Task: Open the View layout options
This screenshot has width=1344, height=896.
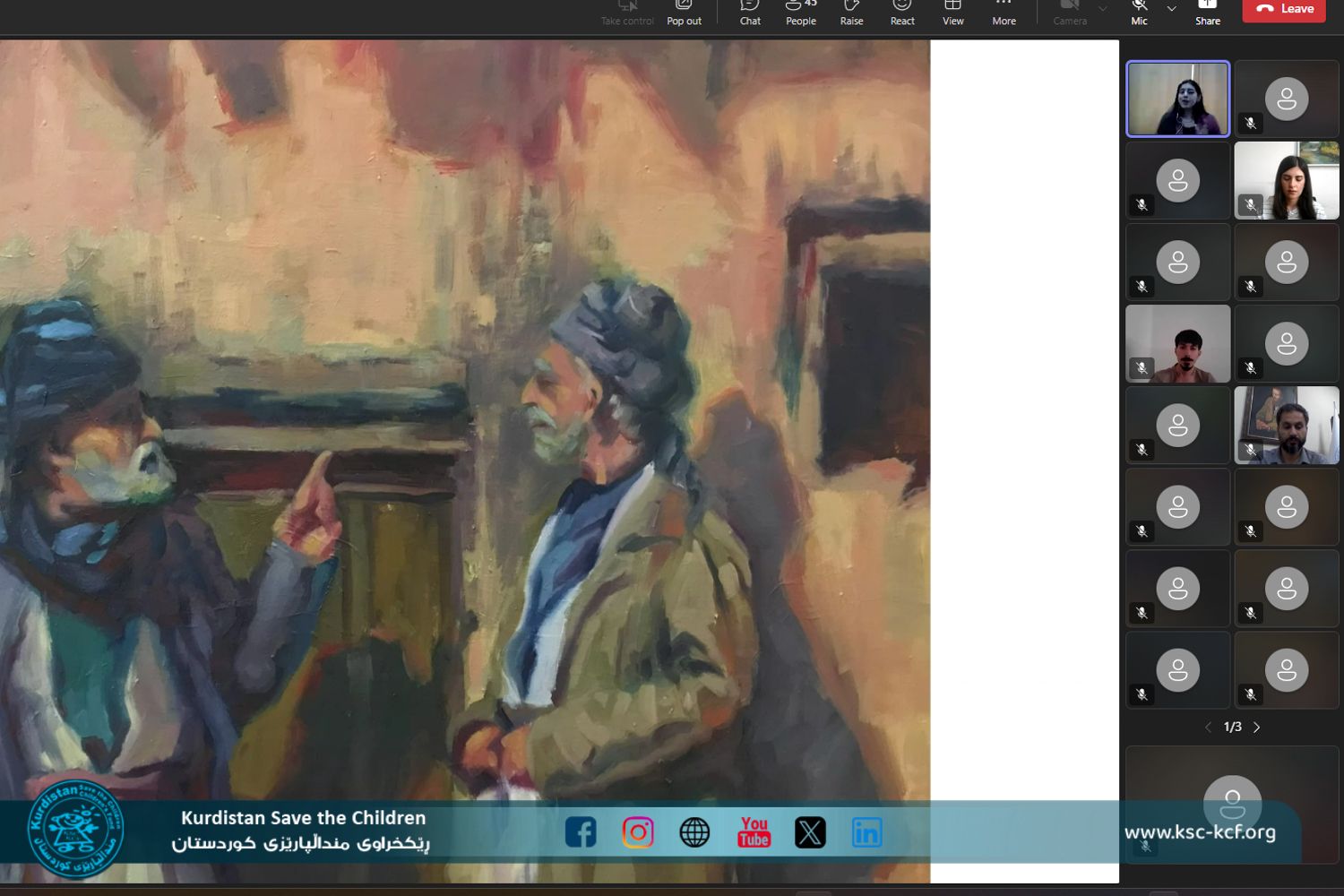Action: [952, 13]
